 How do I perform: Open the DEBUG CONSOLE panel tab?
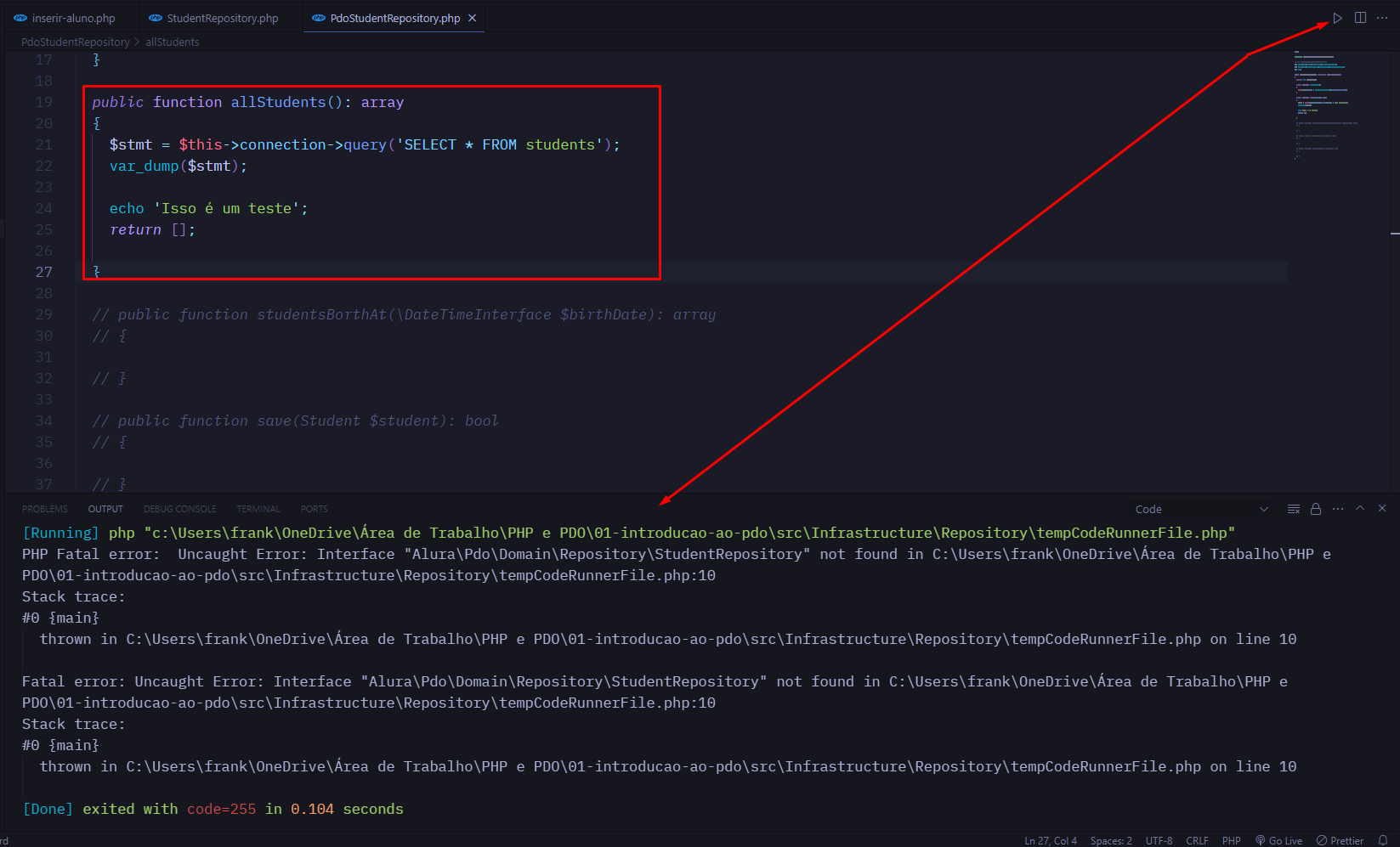pyautogui.click(x=179, y=509)
